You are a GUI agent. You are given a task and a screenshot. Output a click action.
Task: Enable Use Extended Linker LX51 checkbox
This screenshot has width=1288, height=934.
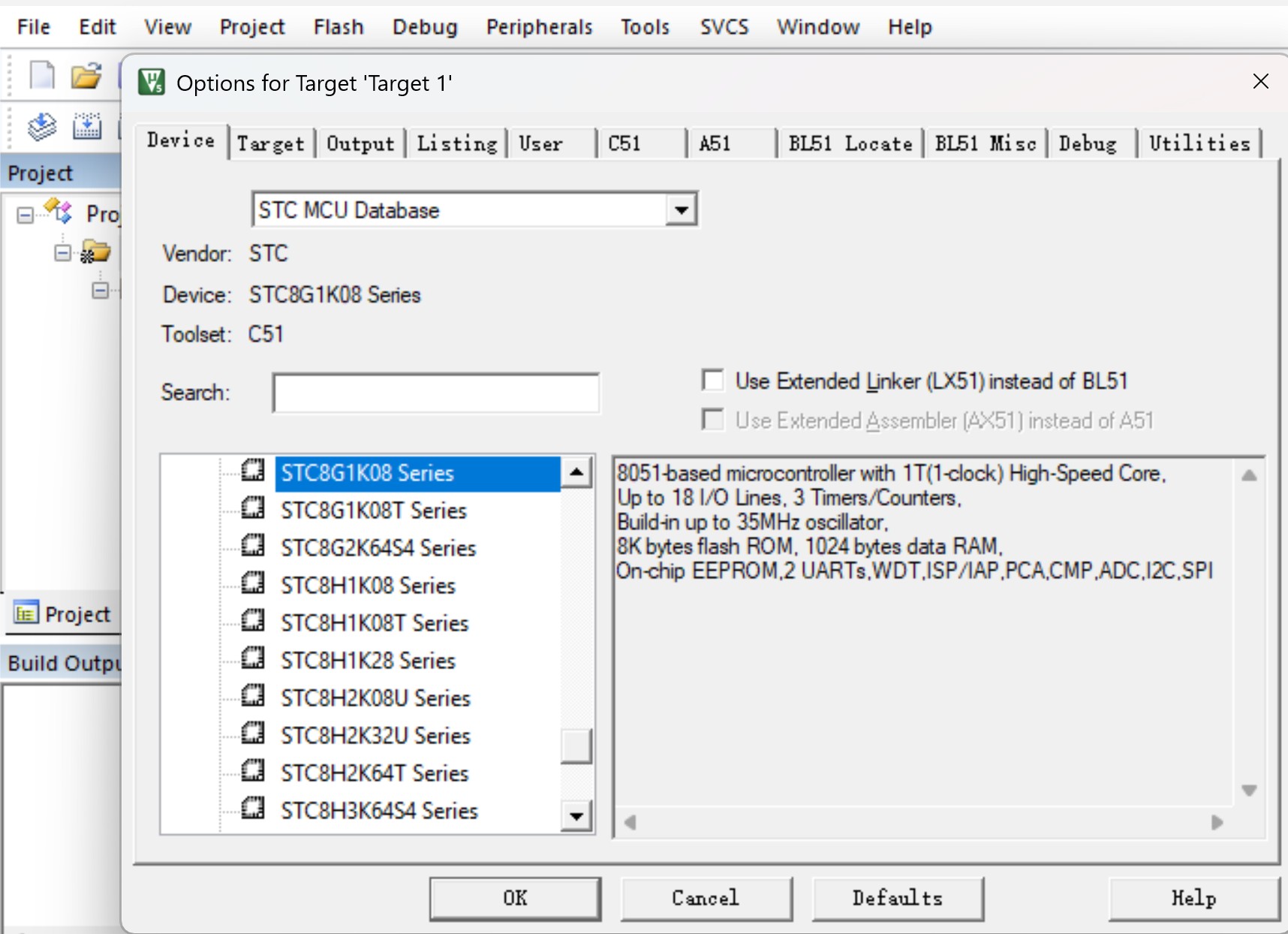(x=713, y=381)
